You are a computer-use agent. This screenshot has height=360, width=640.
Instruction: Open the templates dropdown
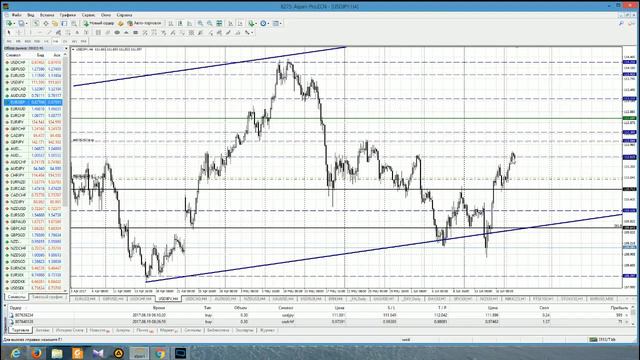277,24
